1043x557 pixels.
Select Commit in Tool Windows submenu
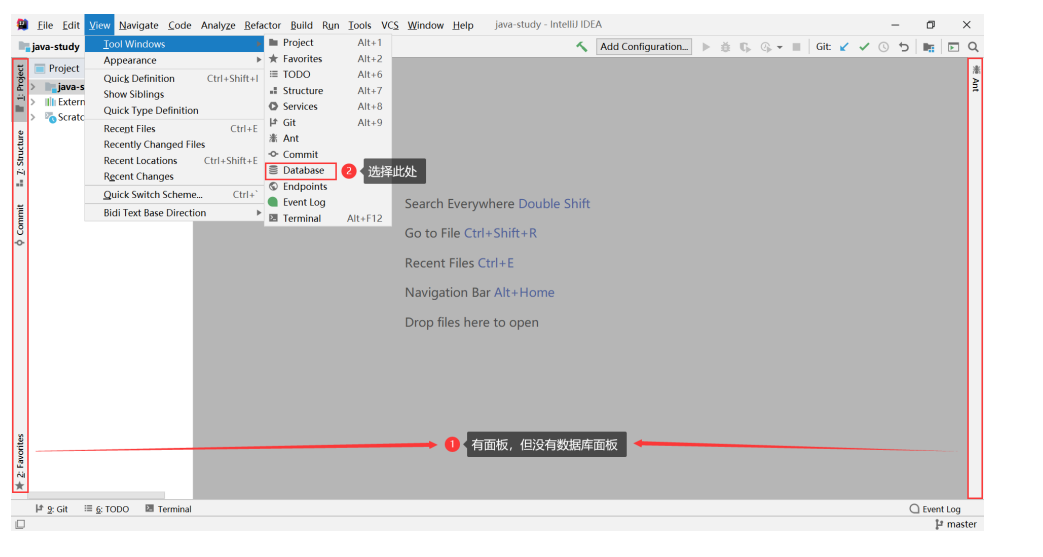[x=327, y=154]
